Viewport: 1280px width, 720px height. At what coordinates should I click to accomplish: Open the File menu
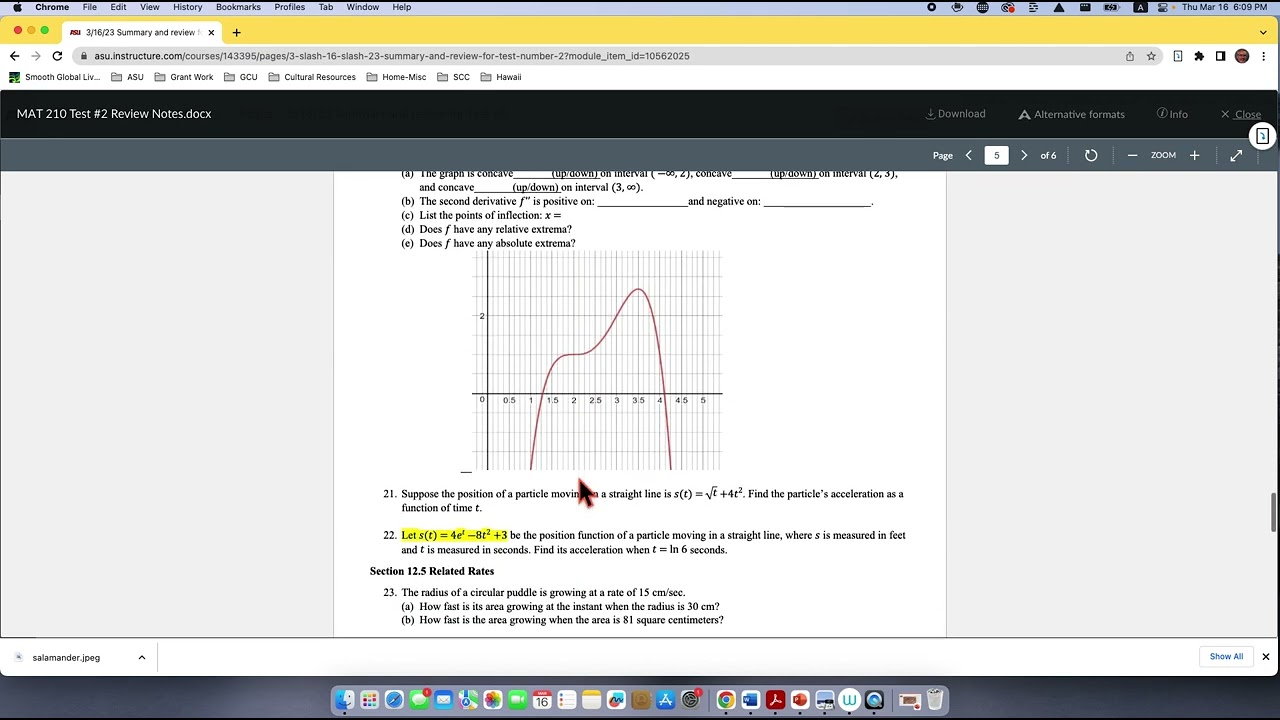tap(90, 7)
